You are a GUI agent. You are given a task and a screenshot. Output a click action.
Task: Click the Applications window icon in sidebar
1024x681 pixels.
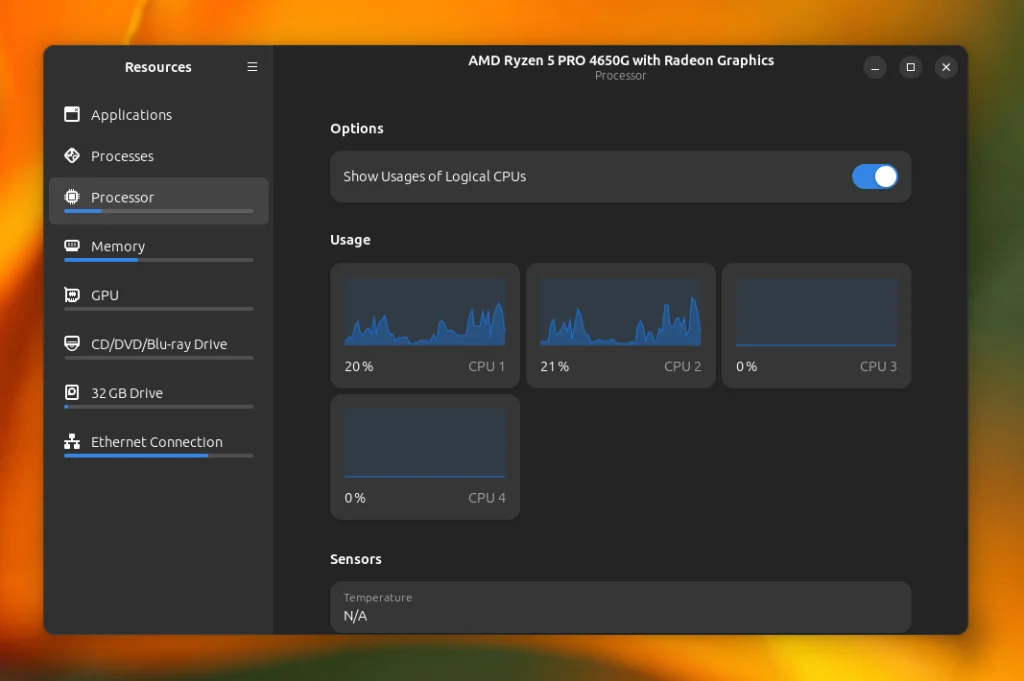coord(72,114)
